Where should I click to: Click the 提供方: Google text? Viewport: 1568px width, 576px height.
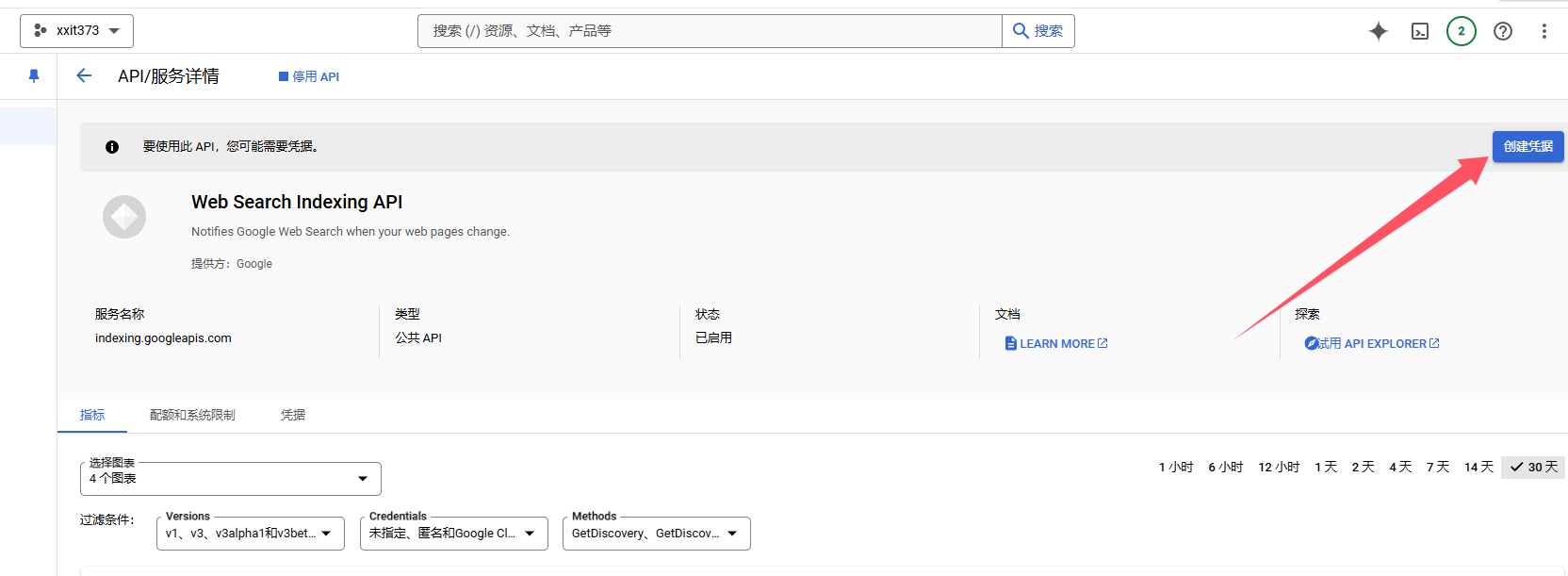point(232,264)
